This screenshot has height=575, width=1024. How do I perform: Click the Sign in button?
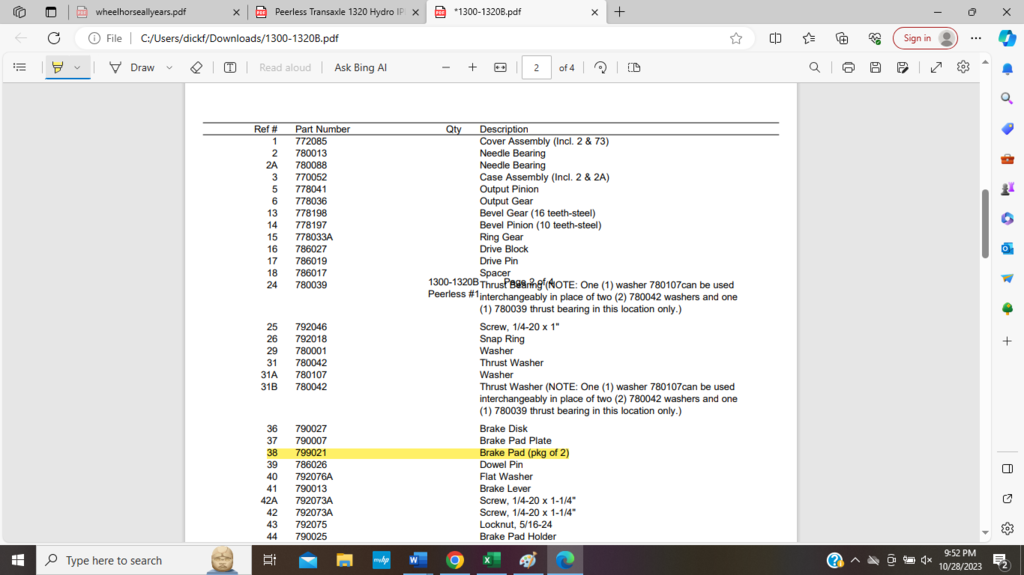[927, 38]
